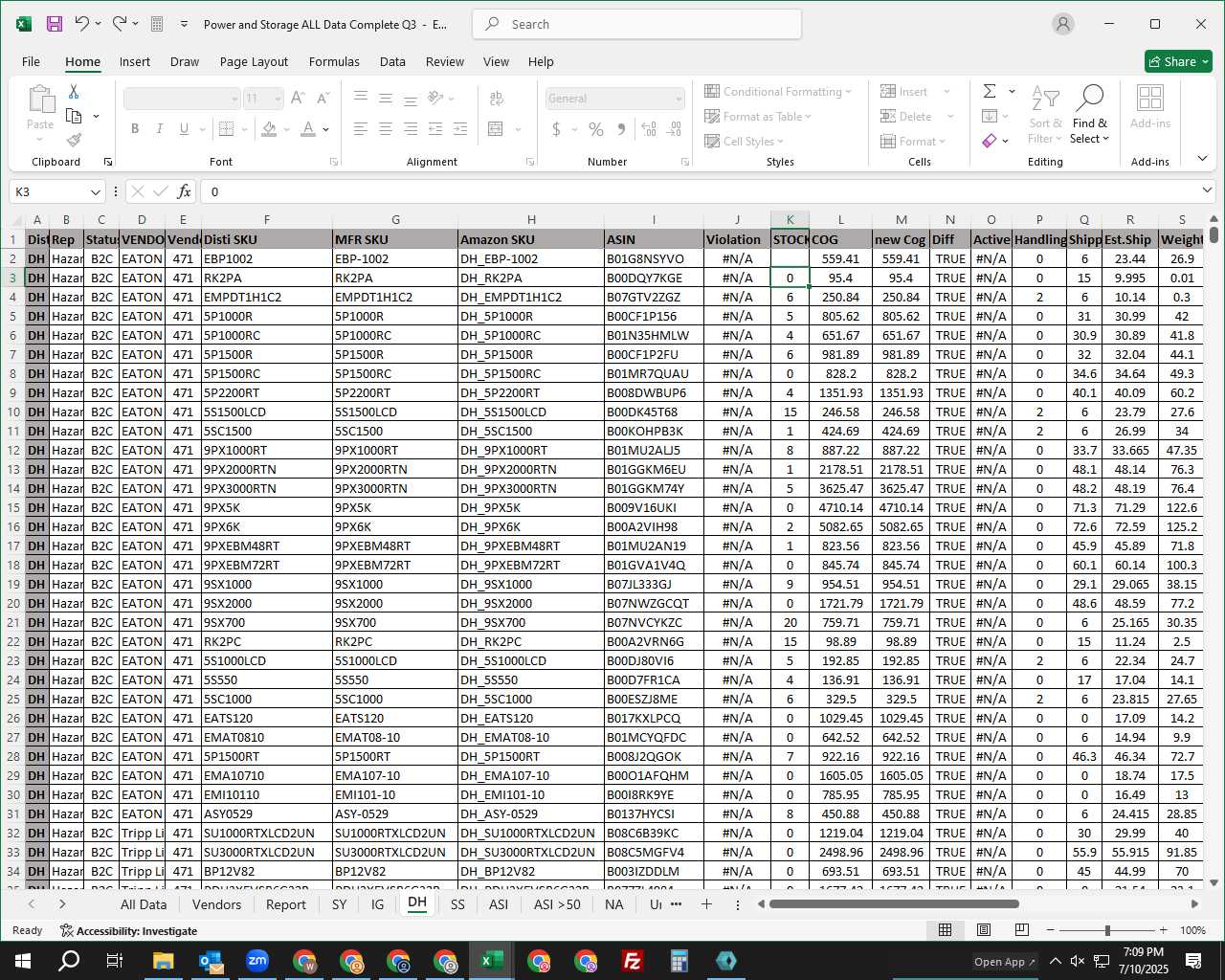Click the Search box in title bar
The width and height of the screenshot is (1225, 980).
pos(636,24)
